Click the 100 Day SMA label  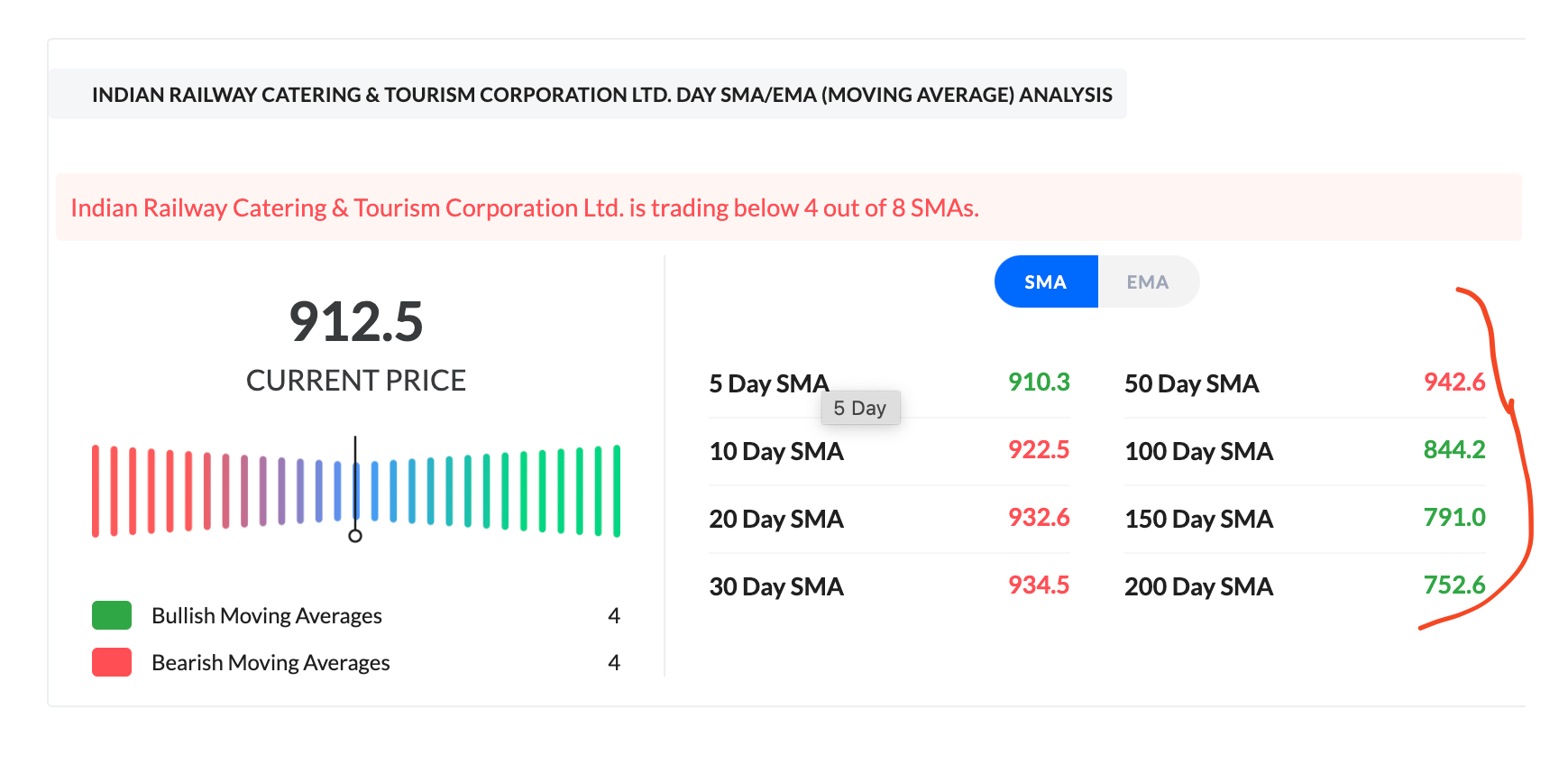click(1198, 451)
